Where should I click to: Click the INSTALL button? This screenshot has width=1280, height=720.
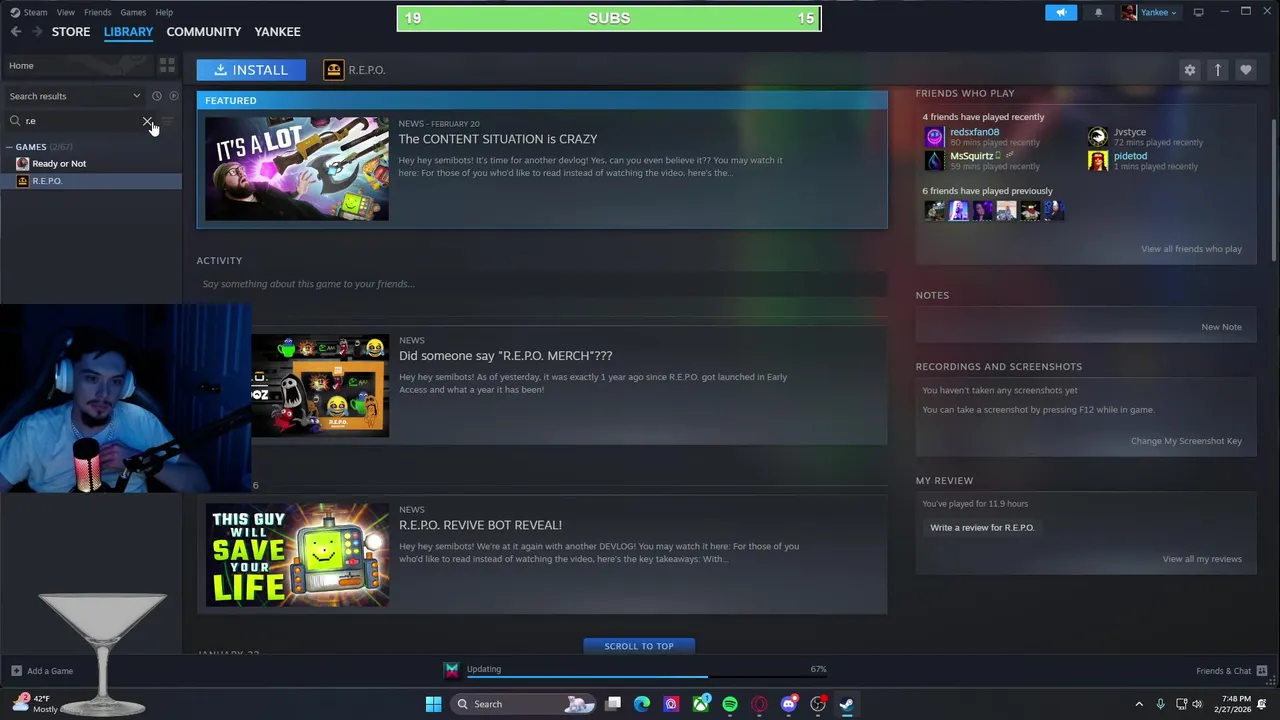251,70
